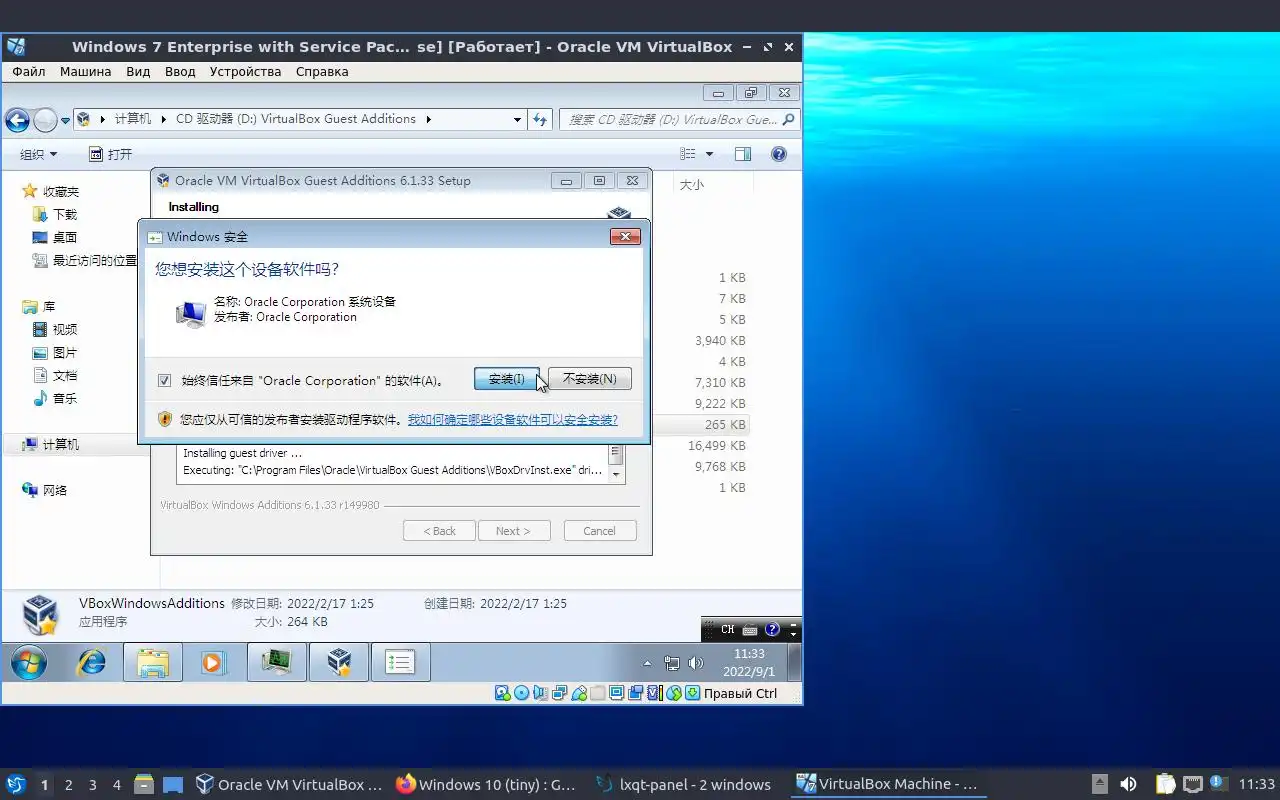Switch to workspace 2 in LXQt pager
Viewport: 1280px width, 800px height.
pyautogui.click(x=68, y=785)
